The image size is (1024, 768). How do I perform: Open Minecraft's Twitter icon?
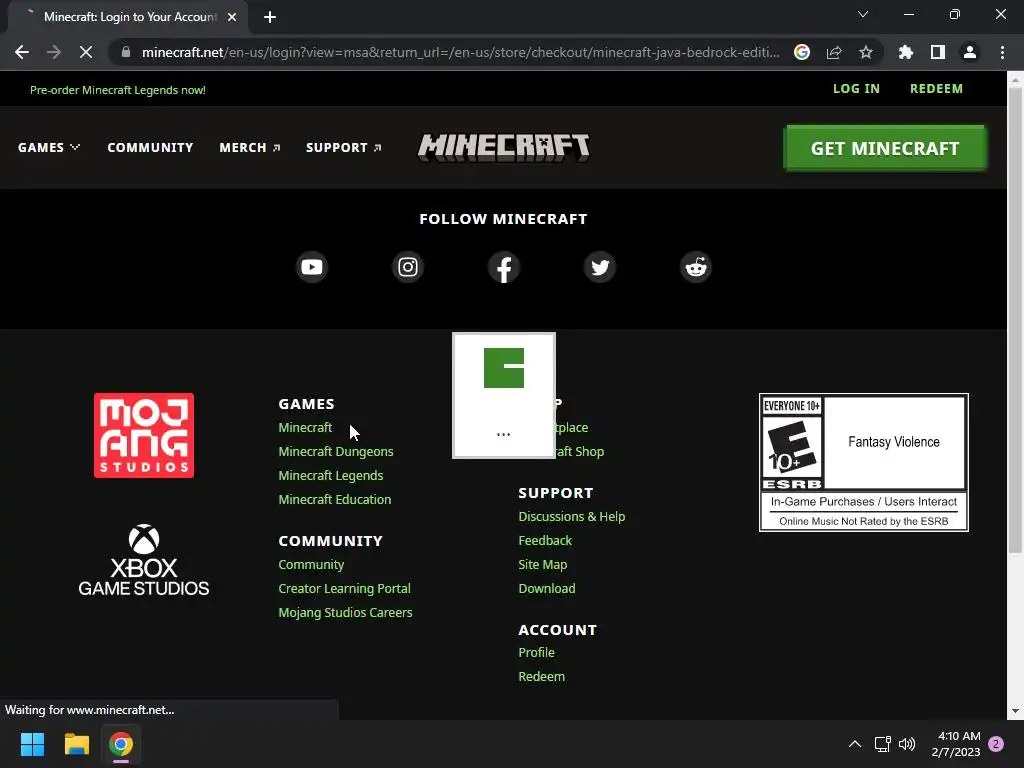[600, 267]
